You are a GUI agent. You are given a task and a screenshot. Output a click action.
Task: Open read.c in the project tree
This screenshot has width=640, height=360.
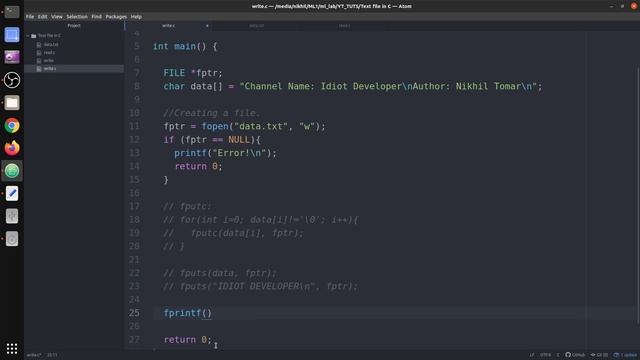click(x=49, y=53)
